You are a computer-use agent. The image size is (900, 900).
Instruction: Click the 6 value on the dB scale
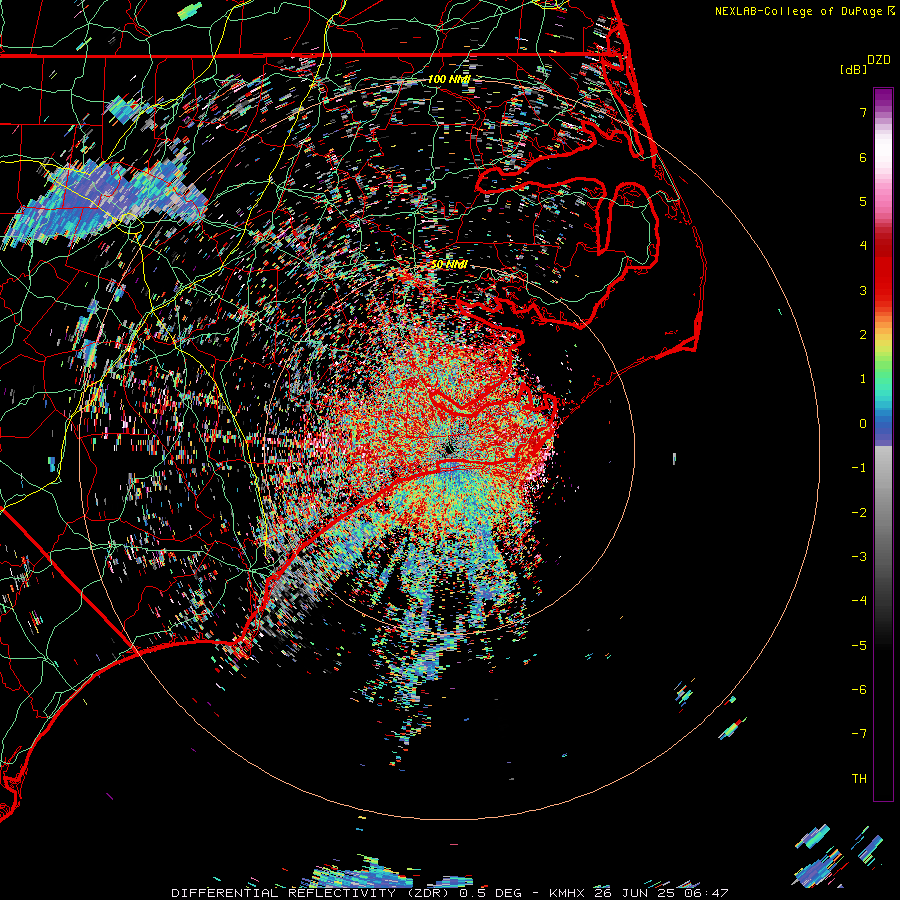click(863, 157)
